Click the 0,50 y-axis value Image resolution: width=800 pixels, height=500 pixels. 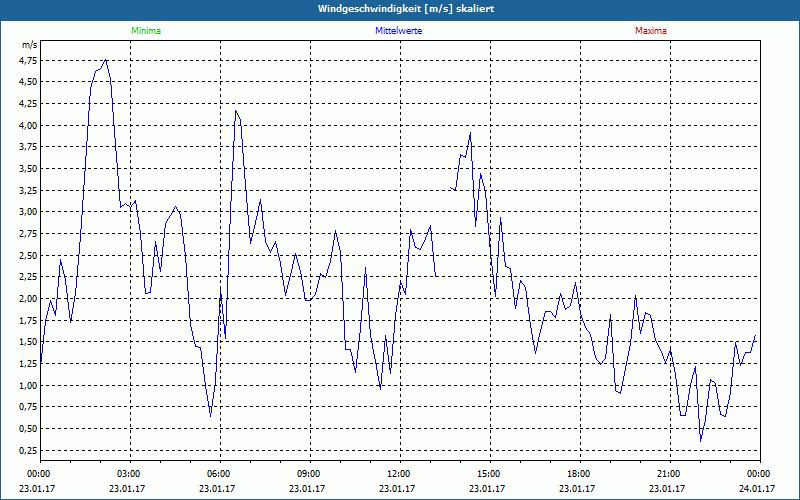(x=28, y=429)
